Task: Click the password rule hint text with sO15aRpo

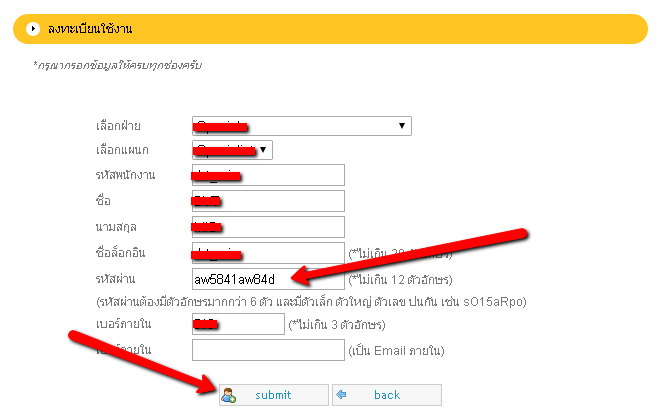Action: 311,301
